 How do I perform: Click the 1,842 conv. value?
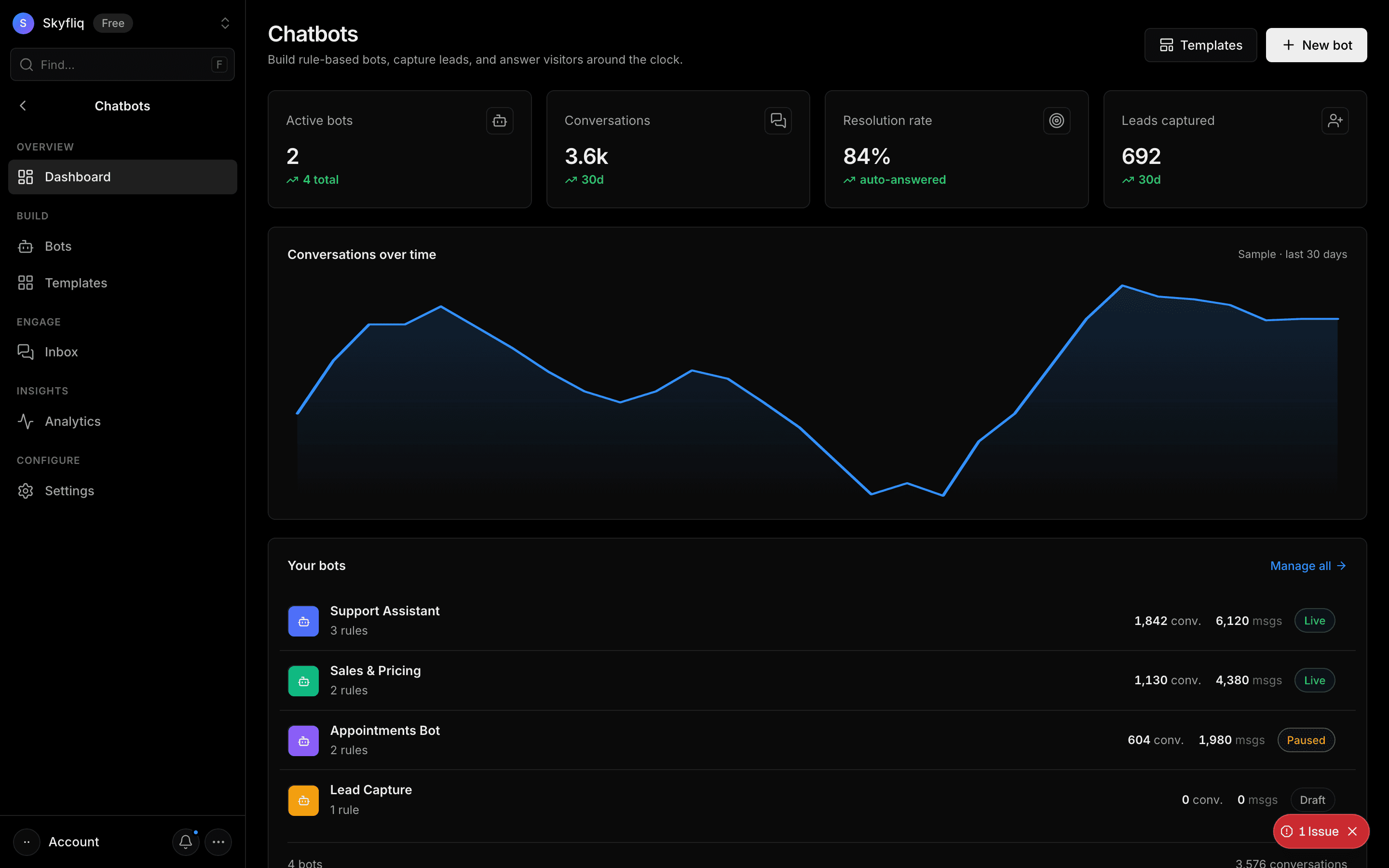tap(1168, 621)
